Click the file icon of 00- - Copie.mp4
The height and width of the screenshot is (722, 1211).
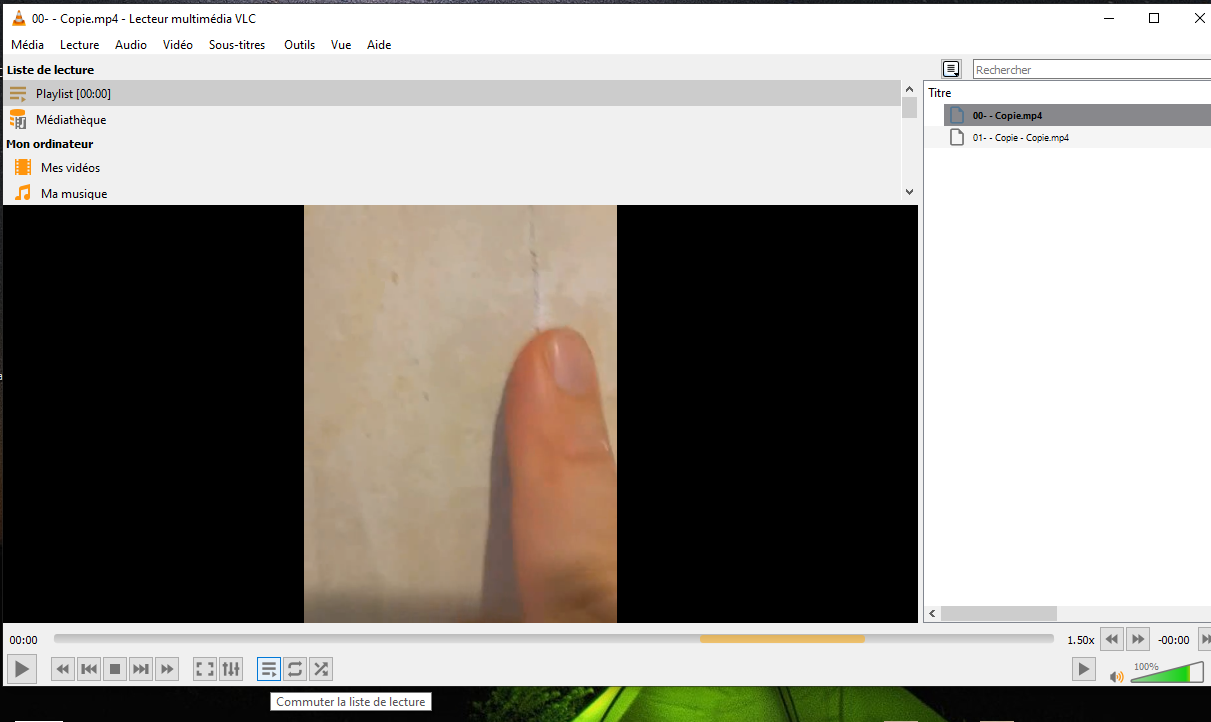957,115
